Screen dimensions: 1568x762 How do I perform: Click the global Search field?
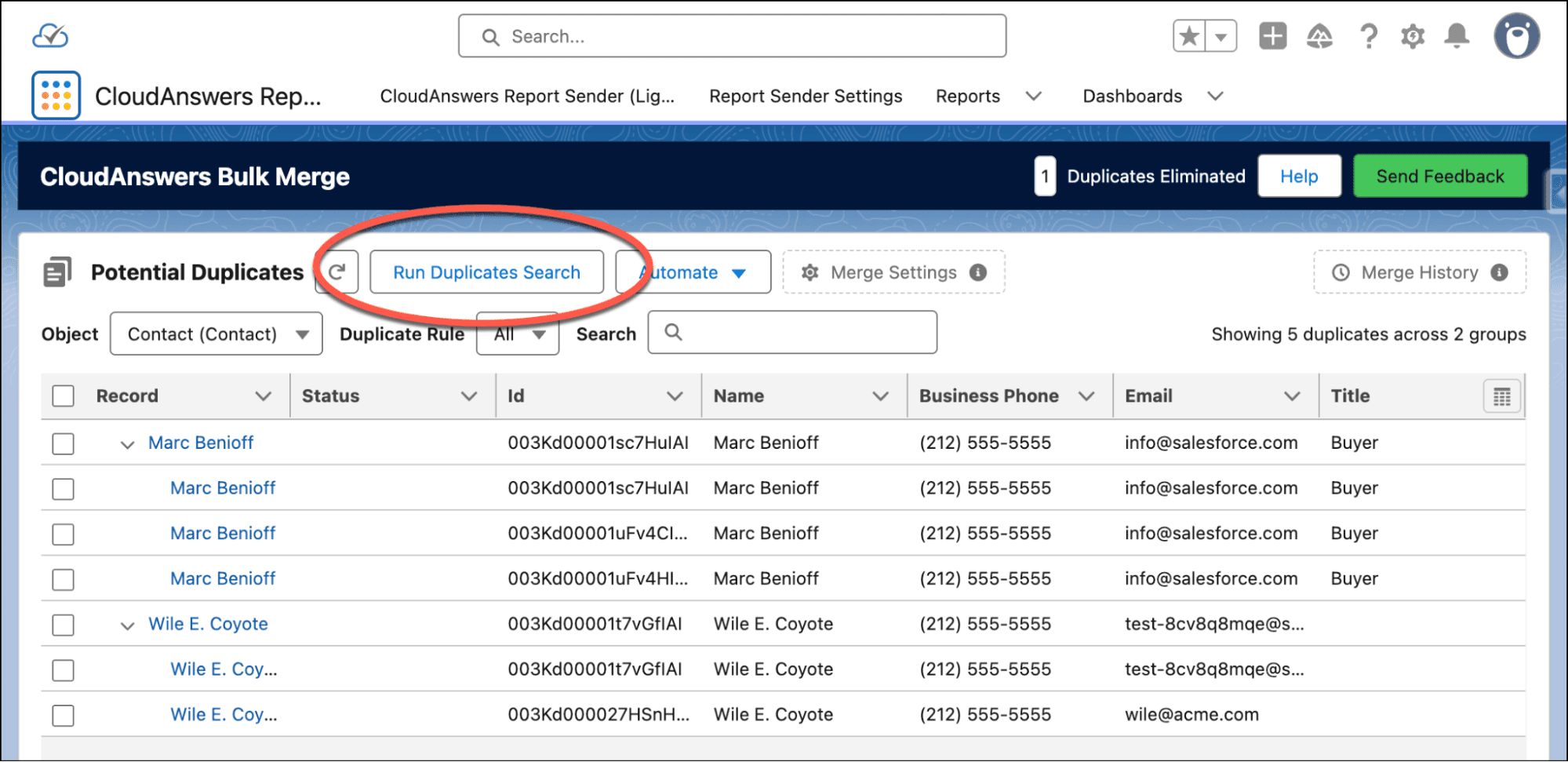732,36
